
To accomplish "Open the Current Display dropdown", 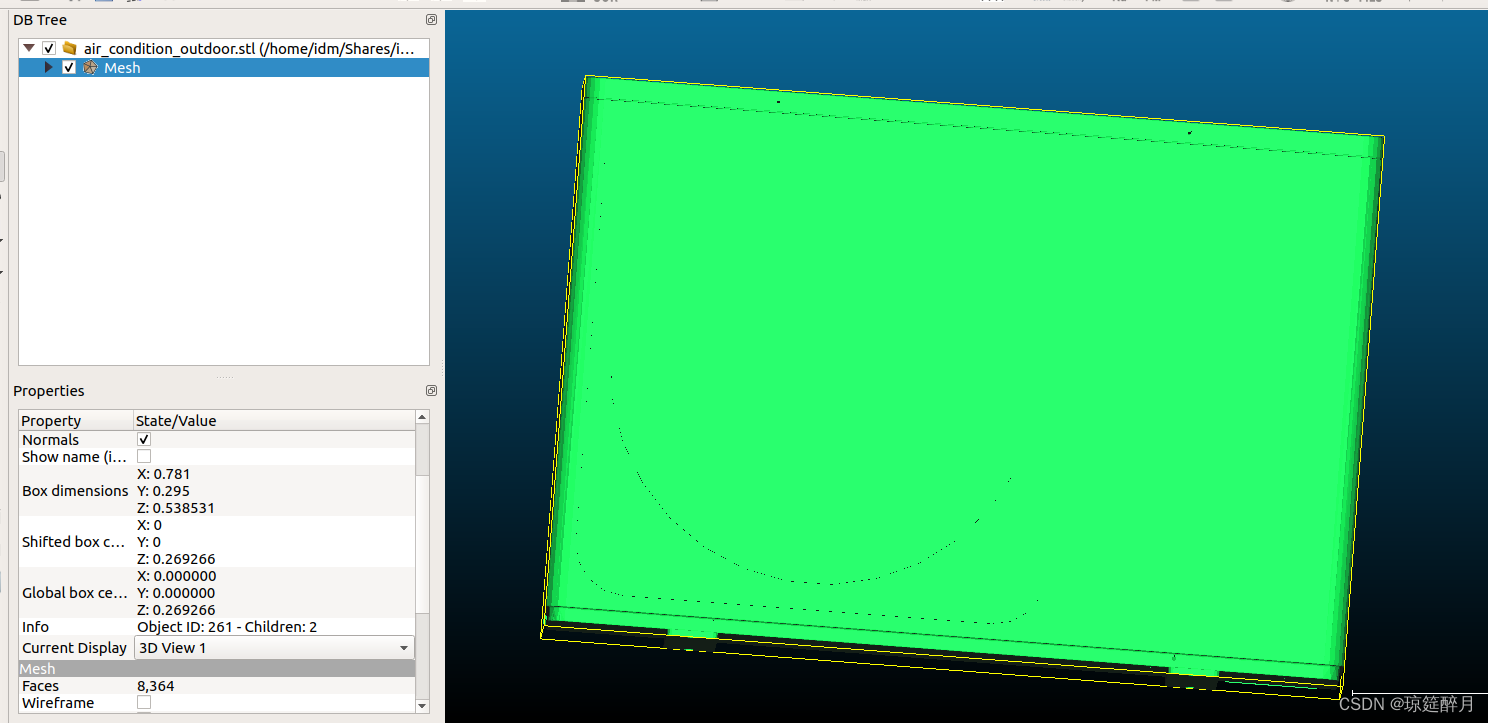I will coord(275,648).
